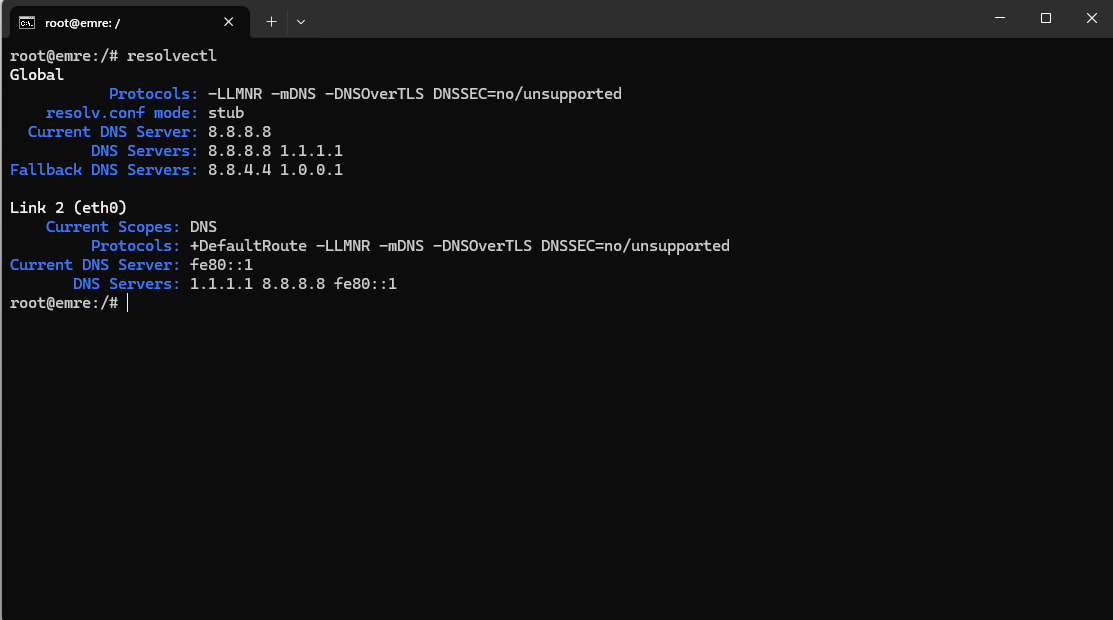
Task: Click the Global section heading
Action: (37, 75)
